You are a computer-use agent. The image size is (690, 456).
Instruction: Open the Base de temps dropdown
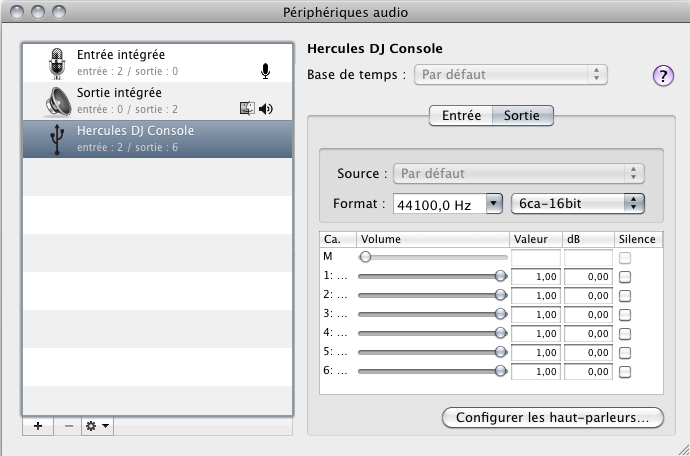pyautogui.click(x=511, y=74)
